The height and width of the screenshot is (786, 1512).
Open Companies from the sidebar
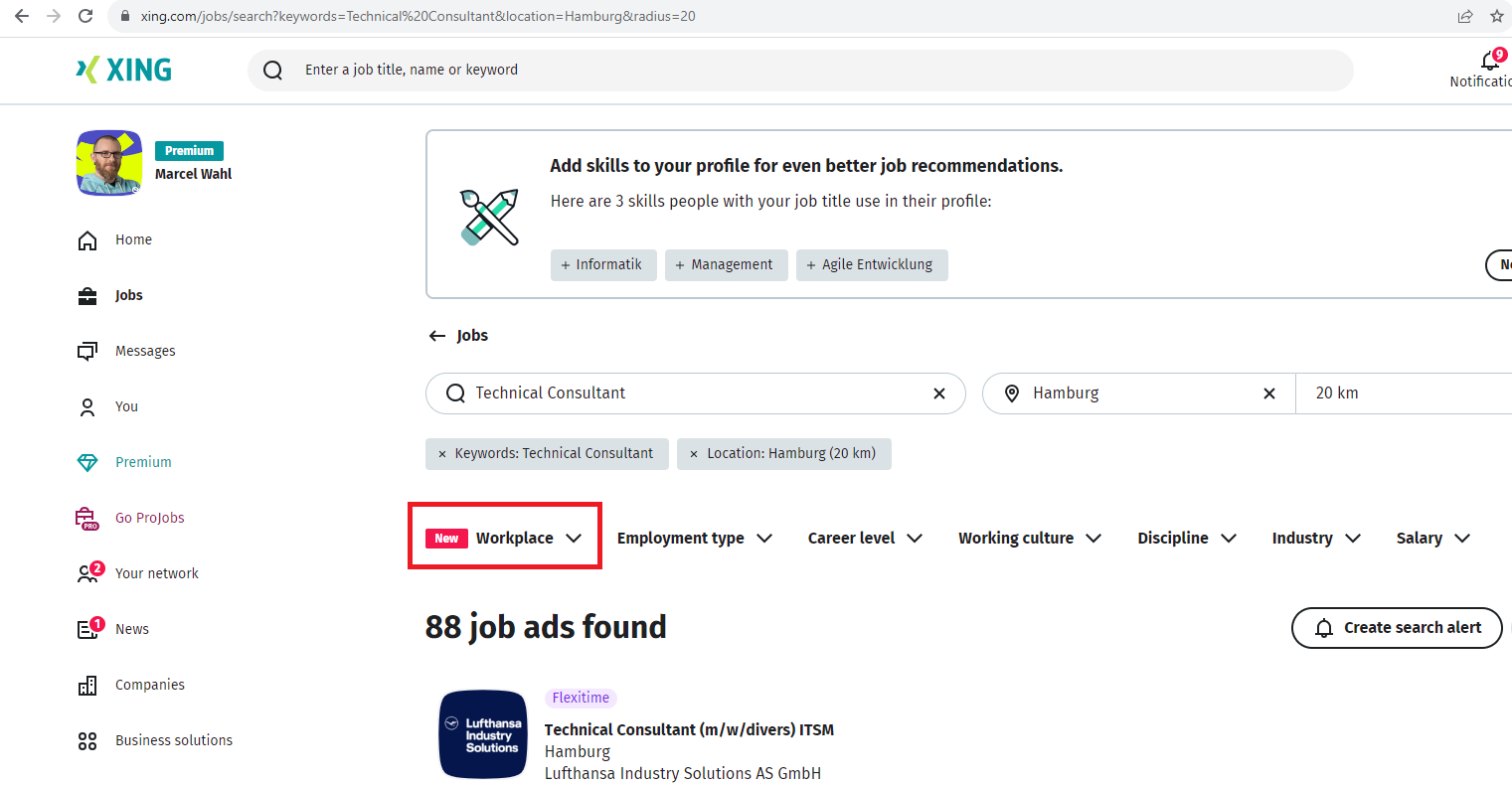point(149,685)
